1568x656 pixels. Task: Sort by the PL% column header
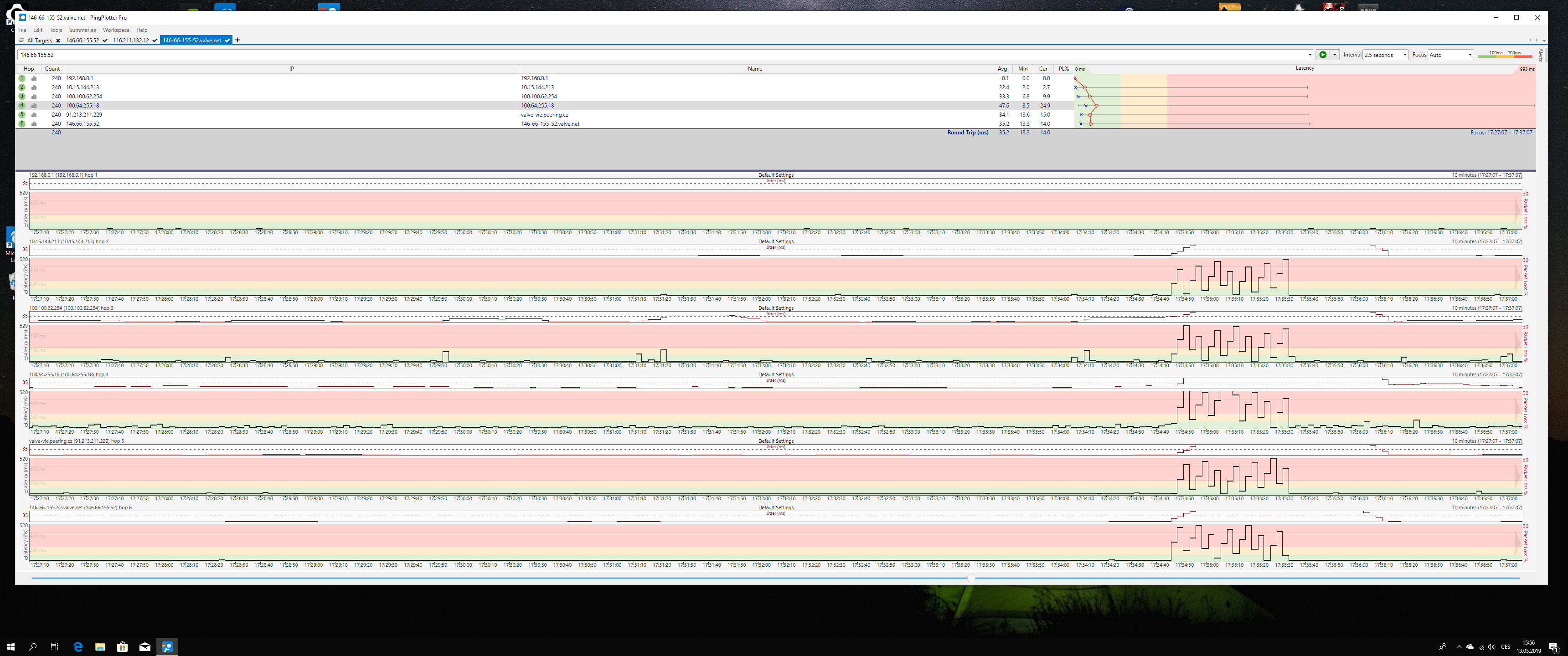(1063, 69)
